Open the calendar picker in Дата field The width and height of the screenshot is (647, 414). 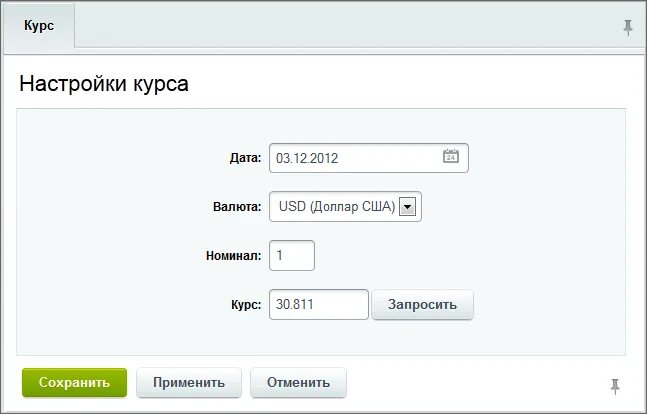[451, 156]
